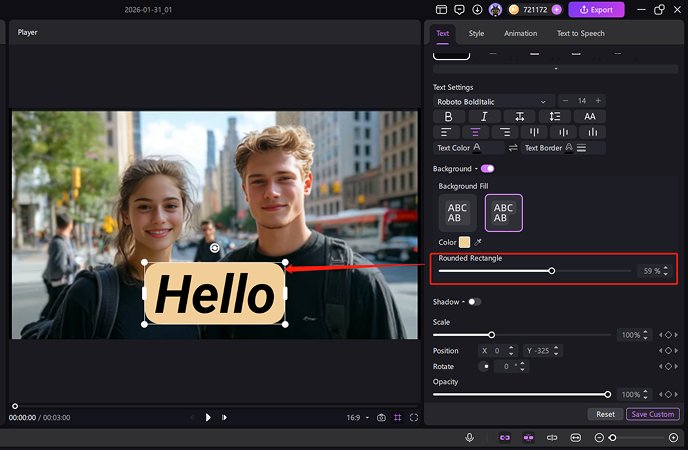This screenshot has width=688, height=450.
Task: Open the Text Border color picker
Action: click(569, 148)
